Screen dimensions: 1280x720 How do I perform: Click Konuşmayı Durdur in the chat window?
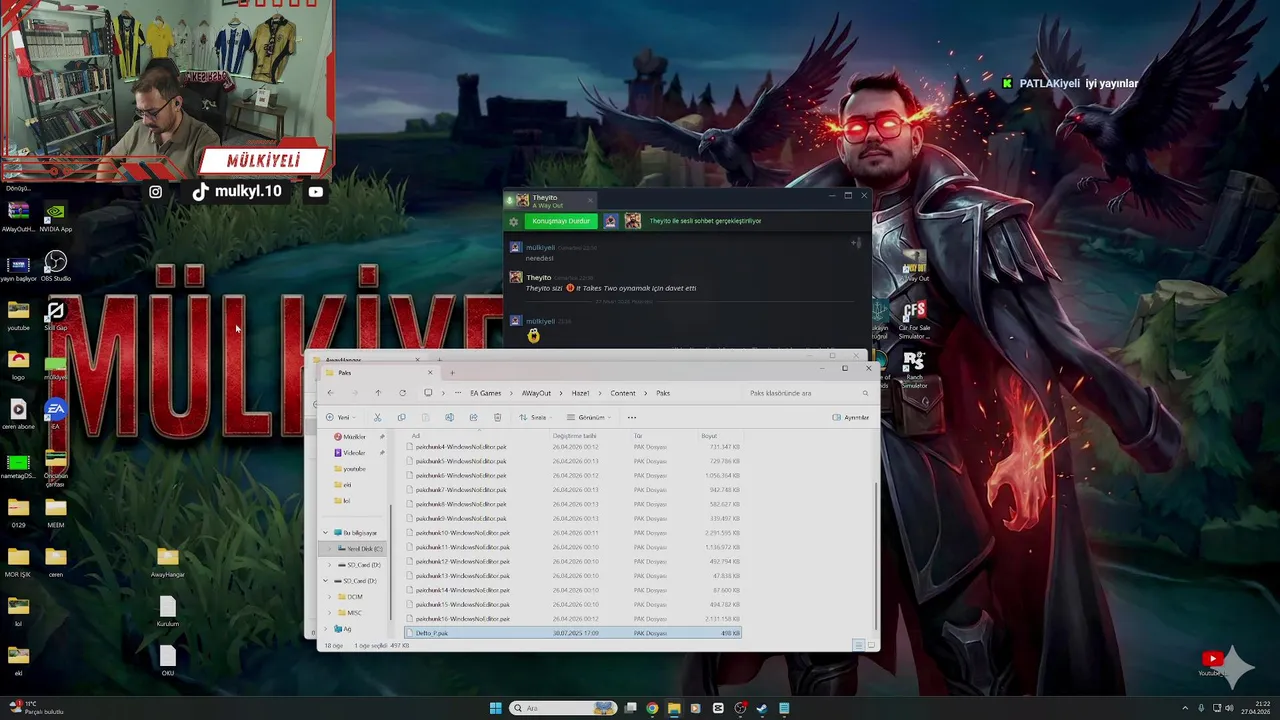click(561, 221)
